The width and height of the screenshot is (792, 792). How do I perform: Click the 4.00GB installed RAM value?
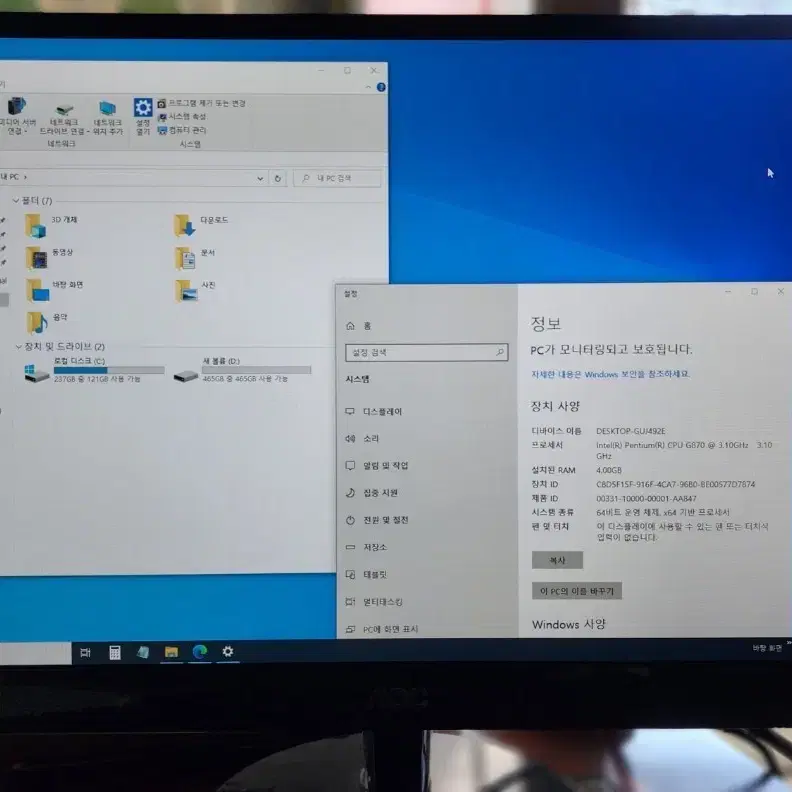609,470
